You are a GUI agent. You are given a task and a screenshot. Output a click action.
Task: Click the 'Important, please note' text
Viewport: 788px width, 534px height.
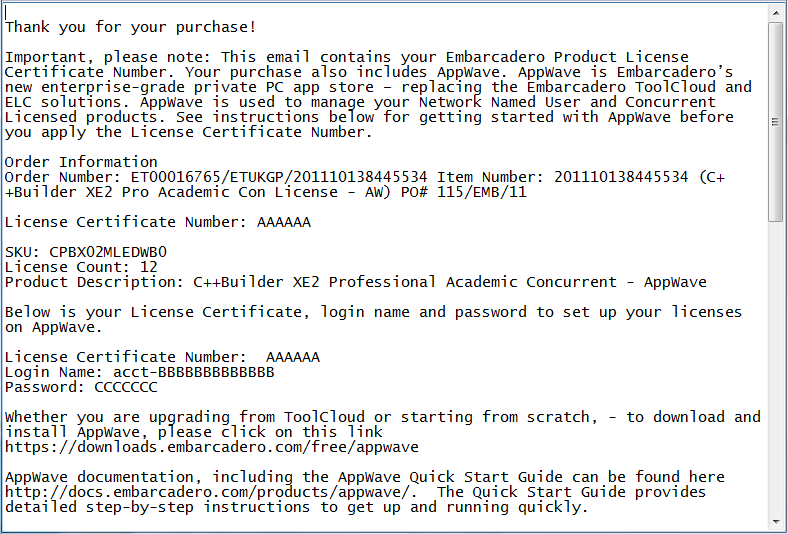[108, 57]
